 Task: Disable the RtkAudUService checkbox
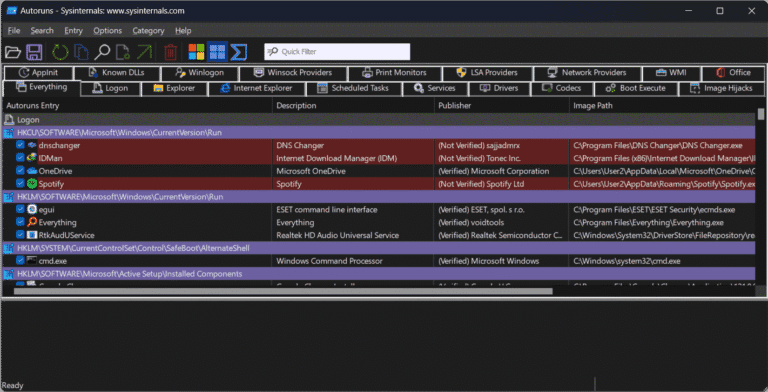click(20, 234)
